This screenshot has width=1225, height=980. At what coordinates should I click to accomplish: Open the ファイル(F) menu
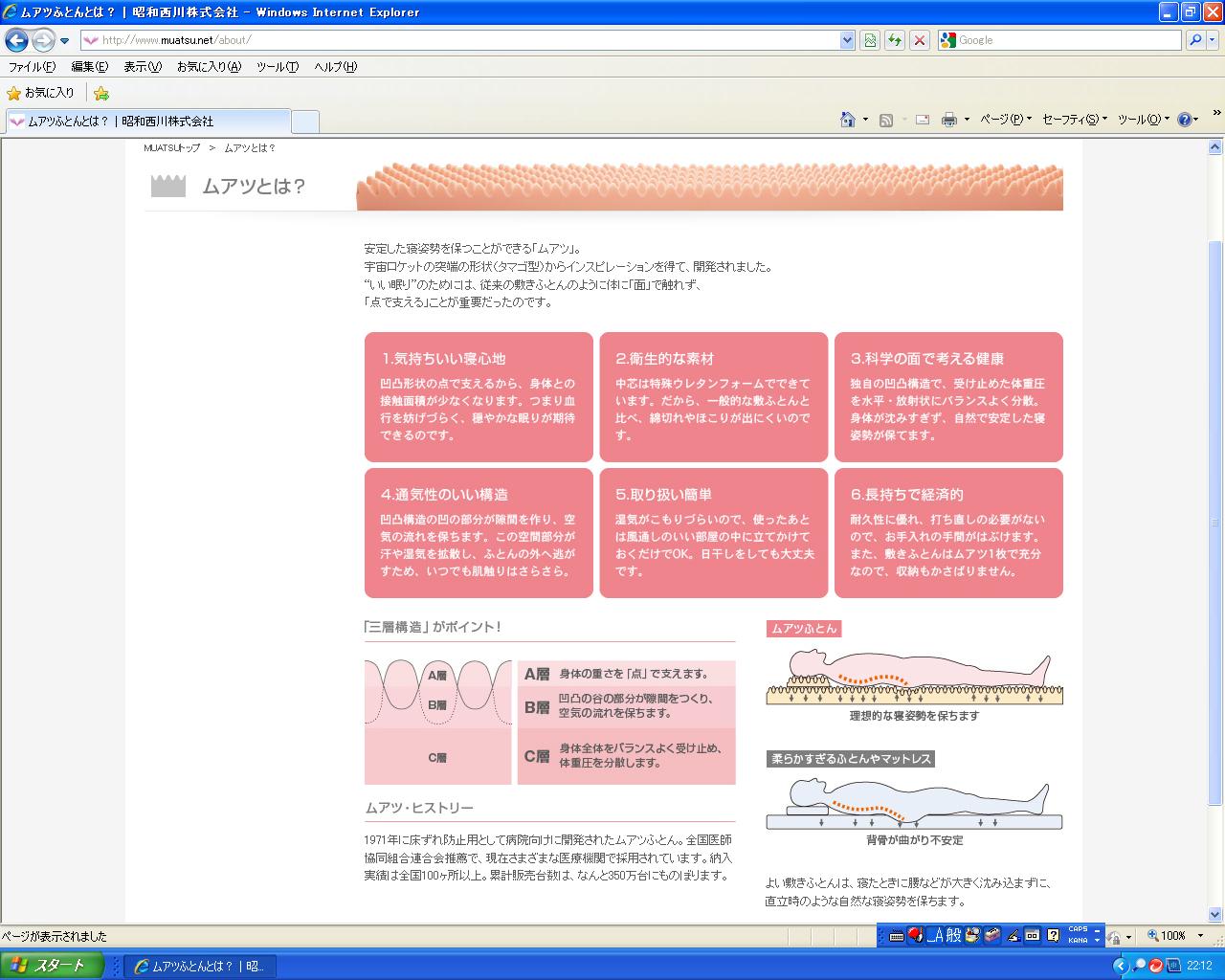coord(33,67)
